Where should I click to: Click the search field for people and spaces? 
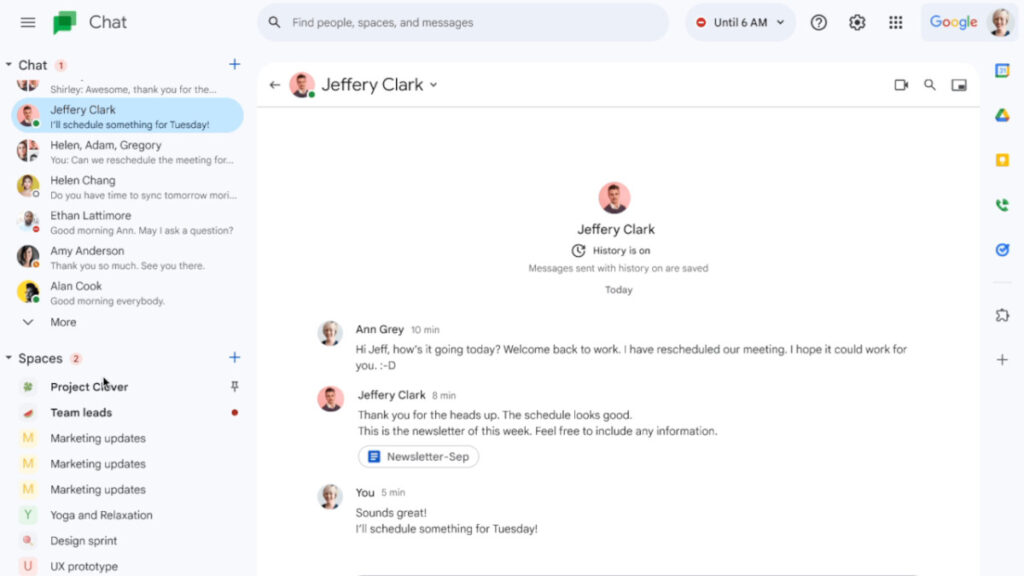click(463, 22)
